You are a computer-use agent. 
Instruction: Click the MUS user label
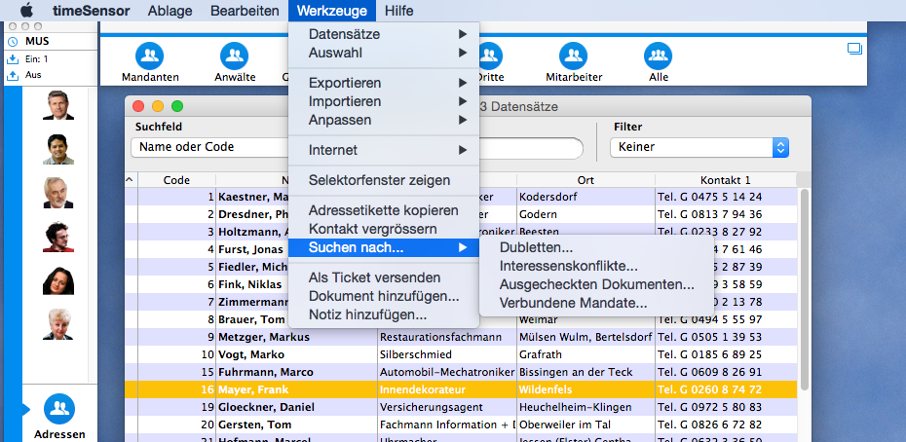[x=37, y=42]
